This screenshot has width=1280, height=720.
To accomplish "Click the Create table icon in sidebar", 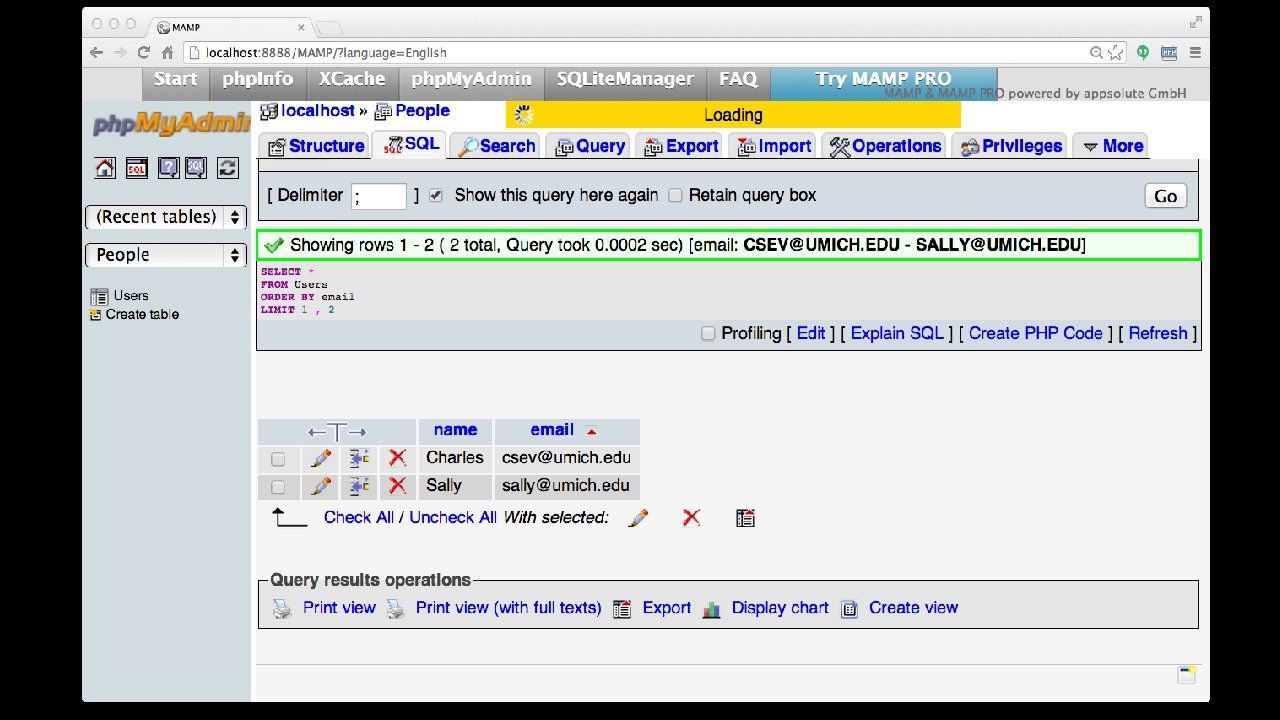I will [x=96, y=314].
